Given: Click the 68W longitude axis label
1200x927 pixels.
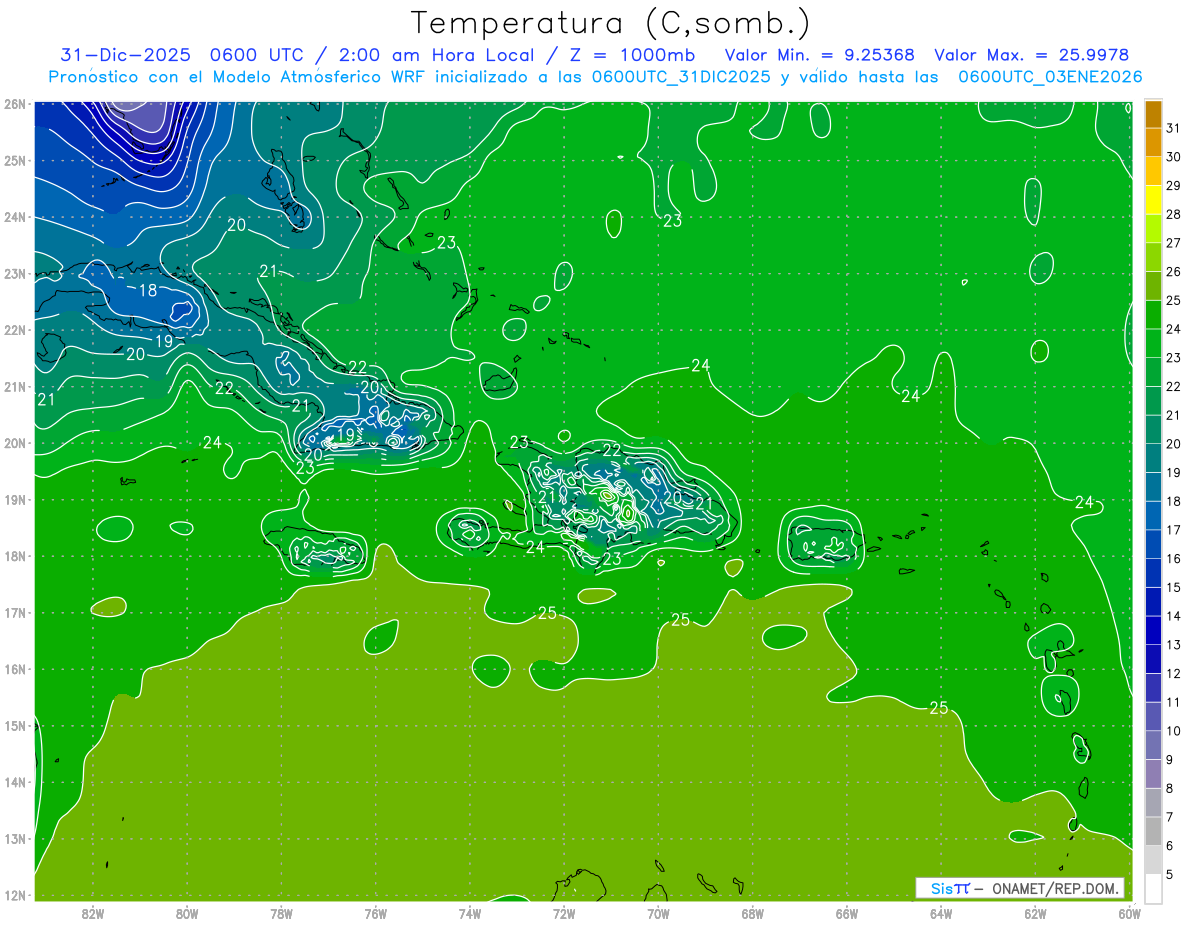Looking at the screenshot, I should pyautogui.click(x=753, y=913).
